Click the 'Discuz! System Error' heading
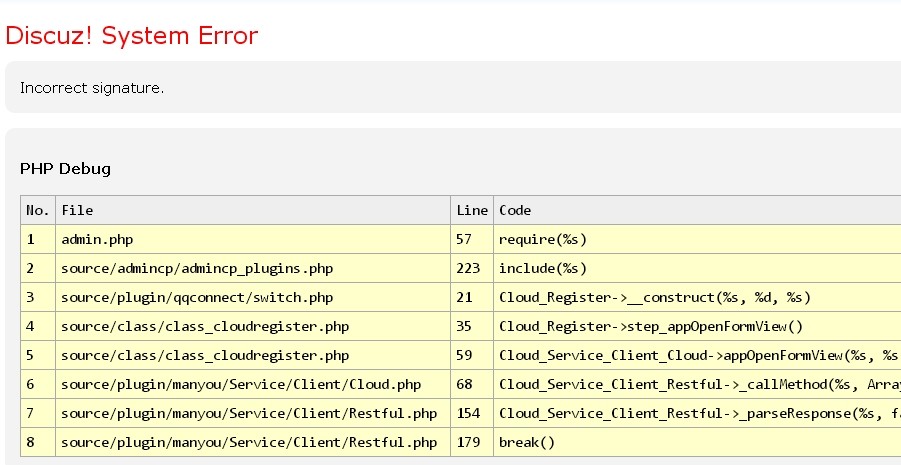Image resolution: width=901 pixels, height=465 pixels. tap(132, 36)
